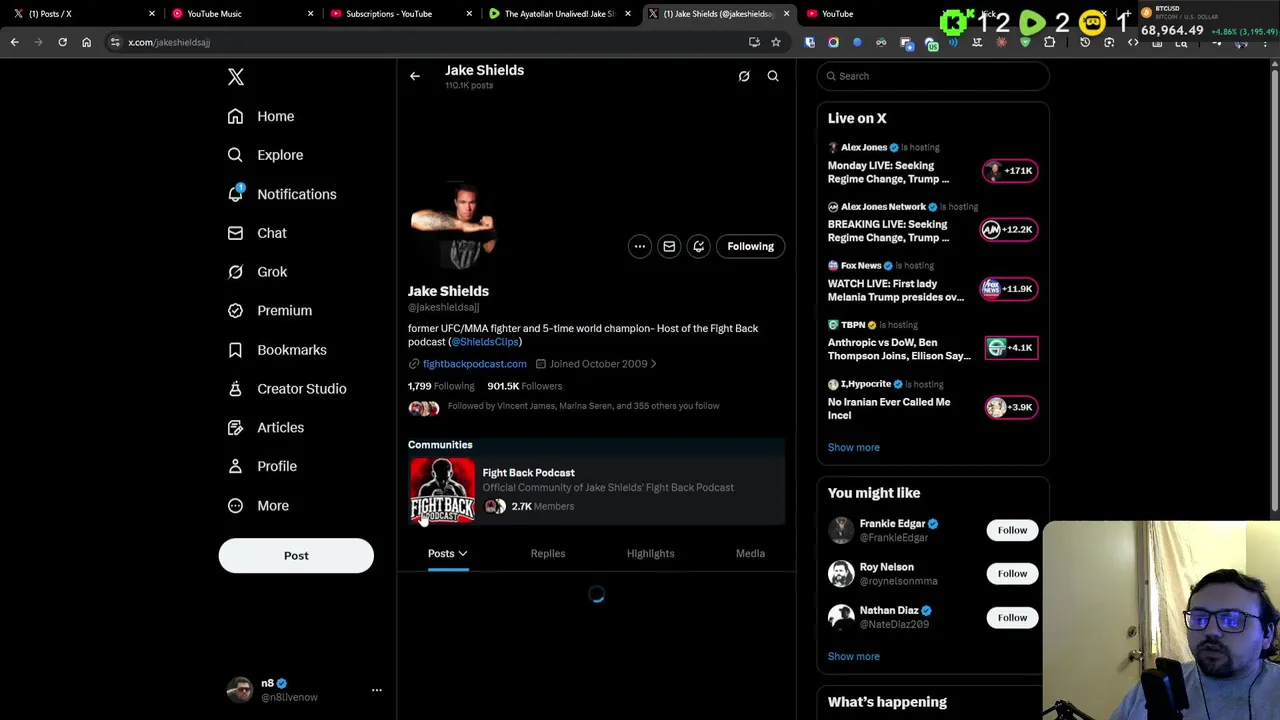
Task: Click Following button to unfollow Jake Shields
Action: pyautogui.click(x=750, y=246)
